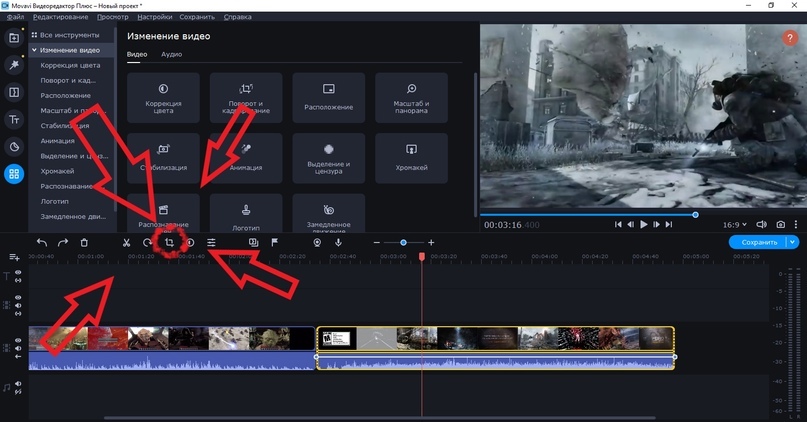Click the red playhead marker on the ruler
The height and width of the screenshot is (422, 807).
(422, 256)
